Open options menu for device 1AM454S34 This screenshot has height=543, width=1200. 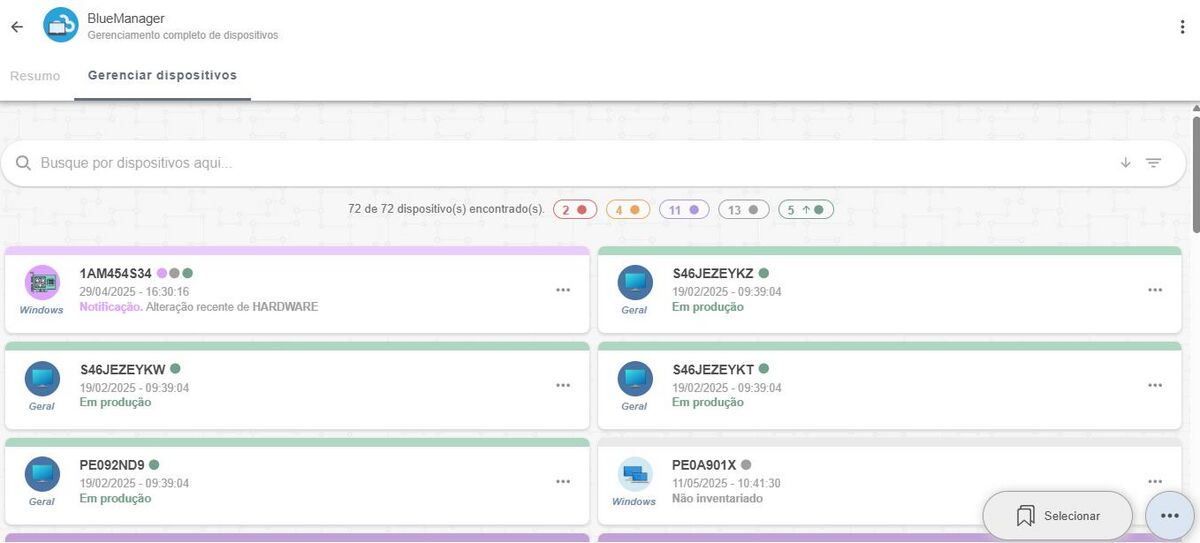(x=563, y=290)
